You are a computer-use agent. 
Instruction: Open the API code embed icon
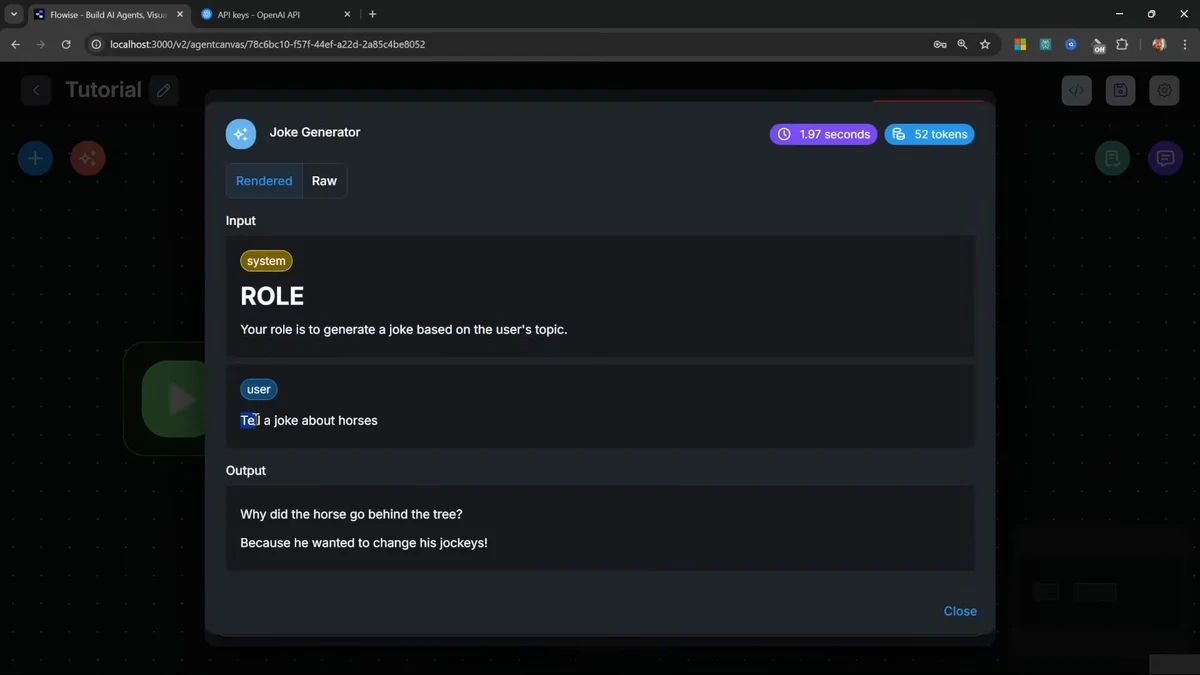pyautogui.click(x=1076, y=90)
